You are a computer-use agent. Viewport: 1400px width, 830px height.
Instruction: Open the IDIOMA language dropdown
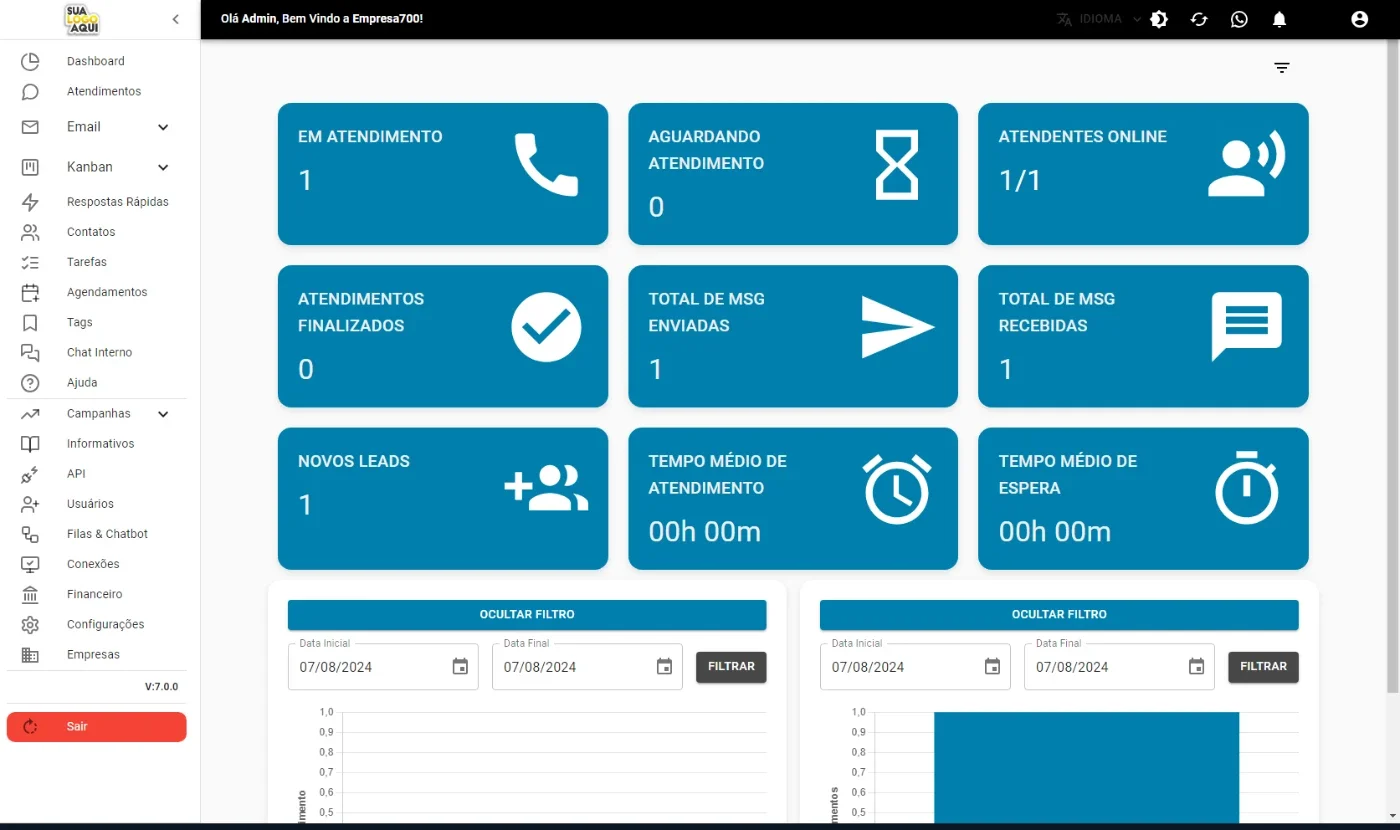pyautogui.click(x=1099, y=19)
